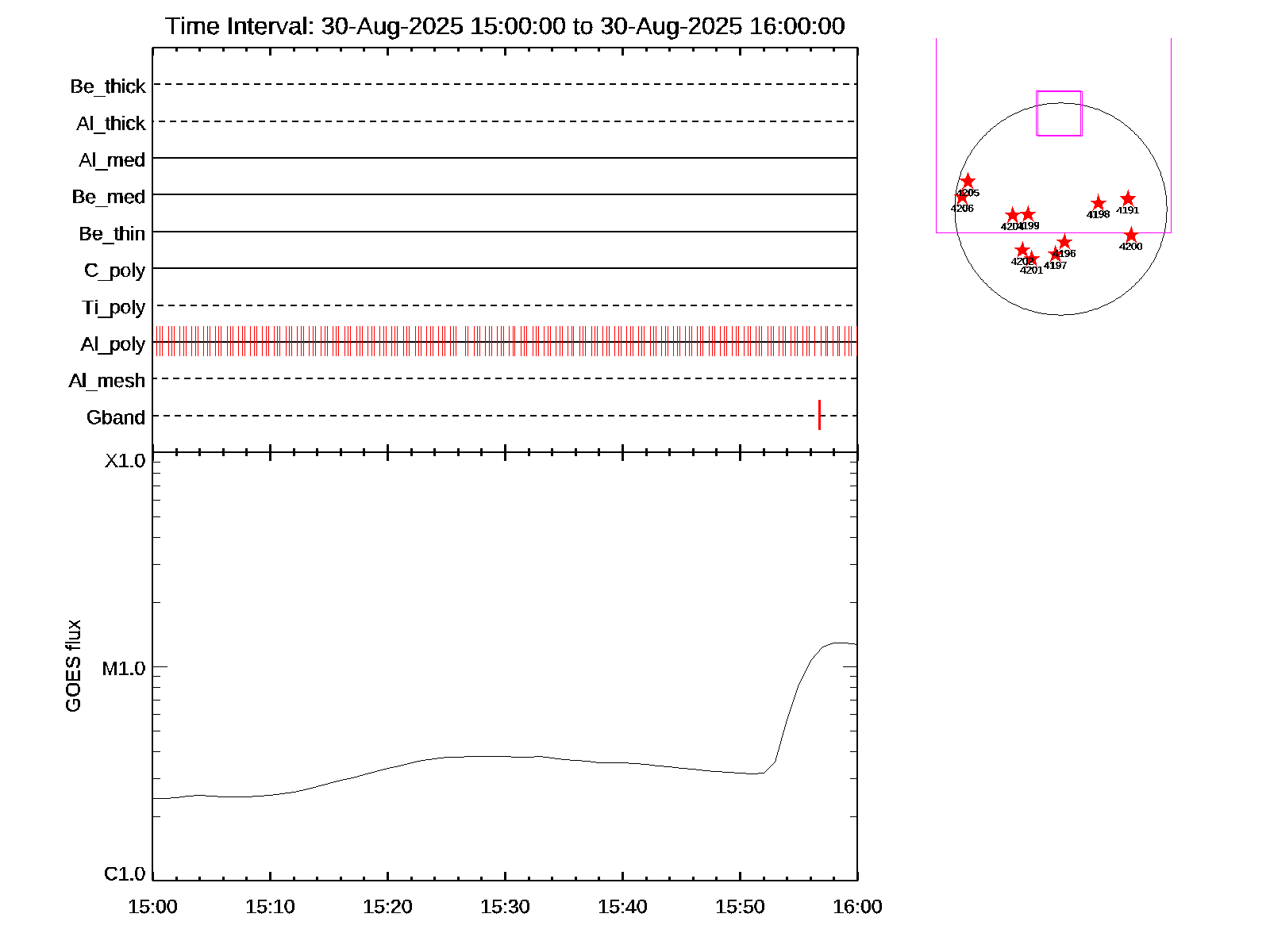Click the M1.0 flux axis label
Viewport: 1270px width, 952px height.
click(124, 669)
